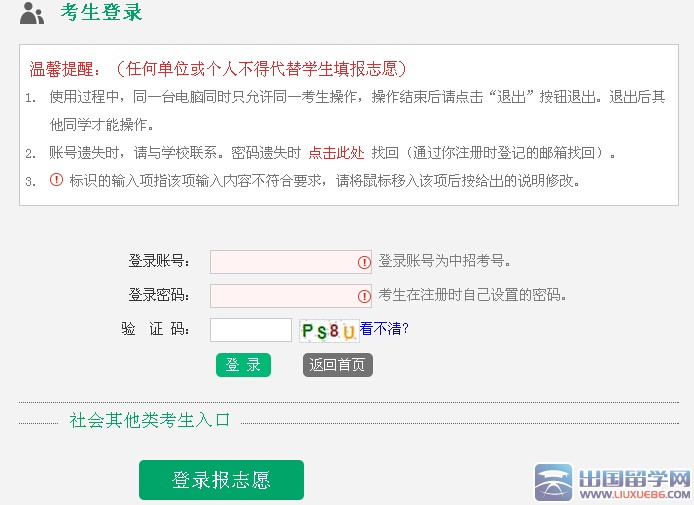Click the 登录密码 field label
The image size is (694, 505).
tap(160, 295)
